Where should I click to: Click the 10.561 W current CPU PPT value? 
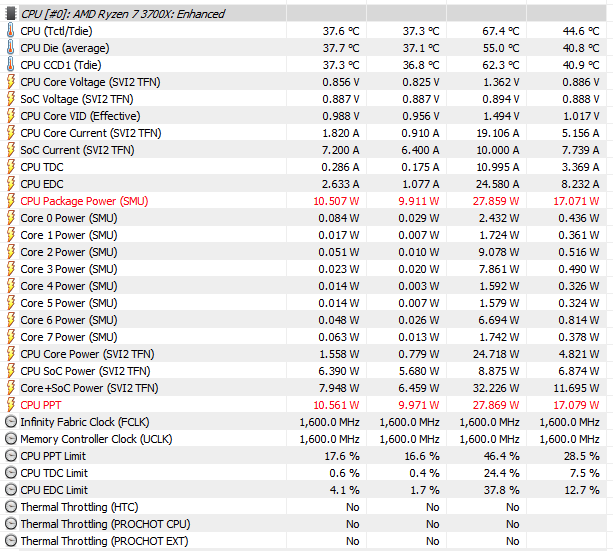[x=337, y=405]
